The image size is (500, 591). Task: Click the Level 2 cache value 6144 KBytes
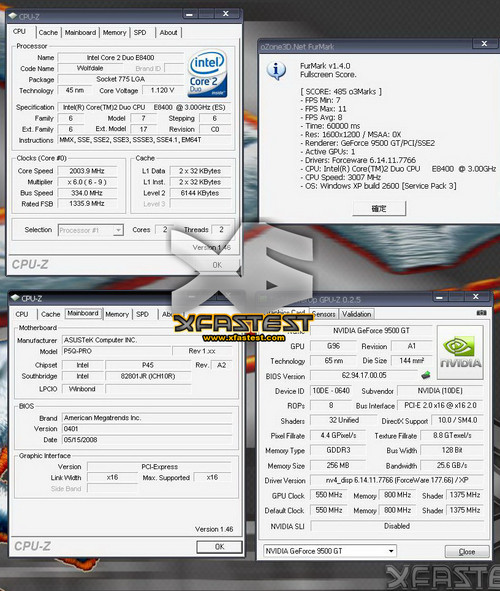[x=200, y=193]
